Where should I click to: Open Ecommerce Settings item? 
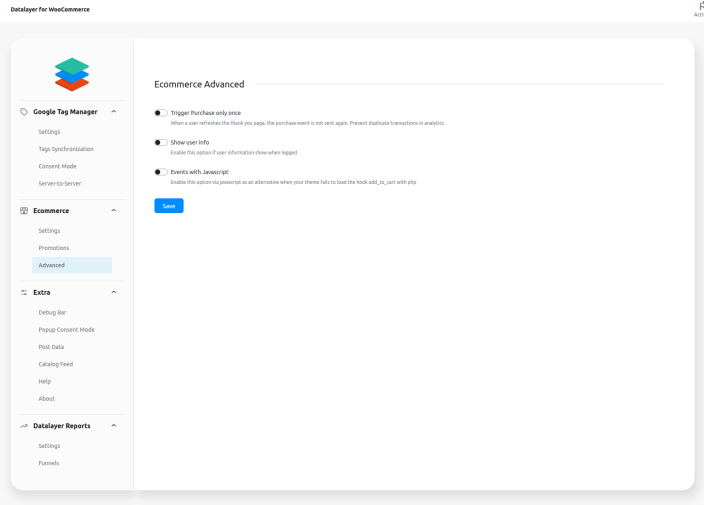pos(49,231)
